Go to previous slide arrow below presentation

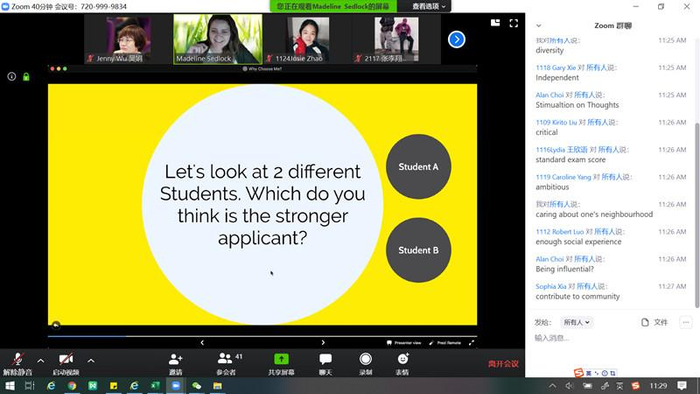(x=202, y=343)
